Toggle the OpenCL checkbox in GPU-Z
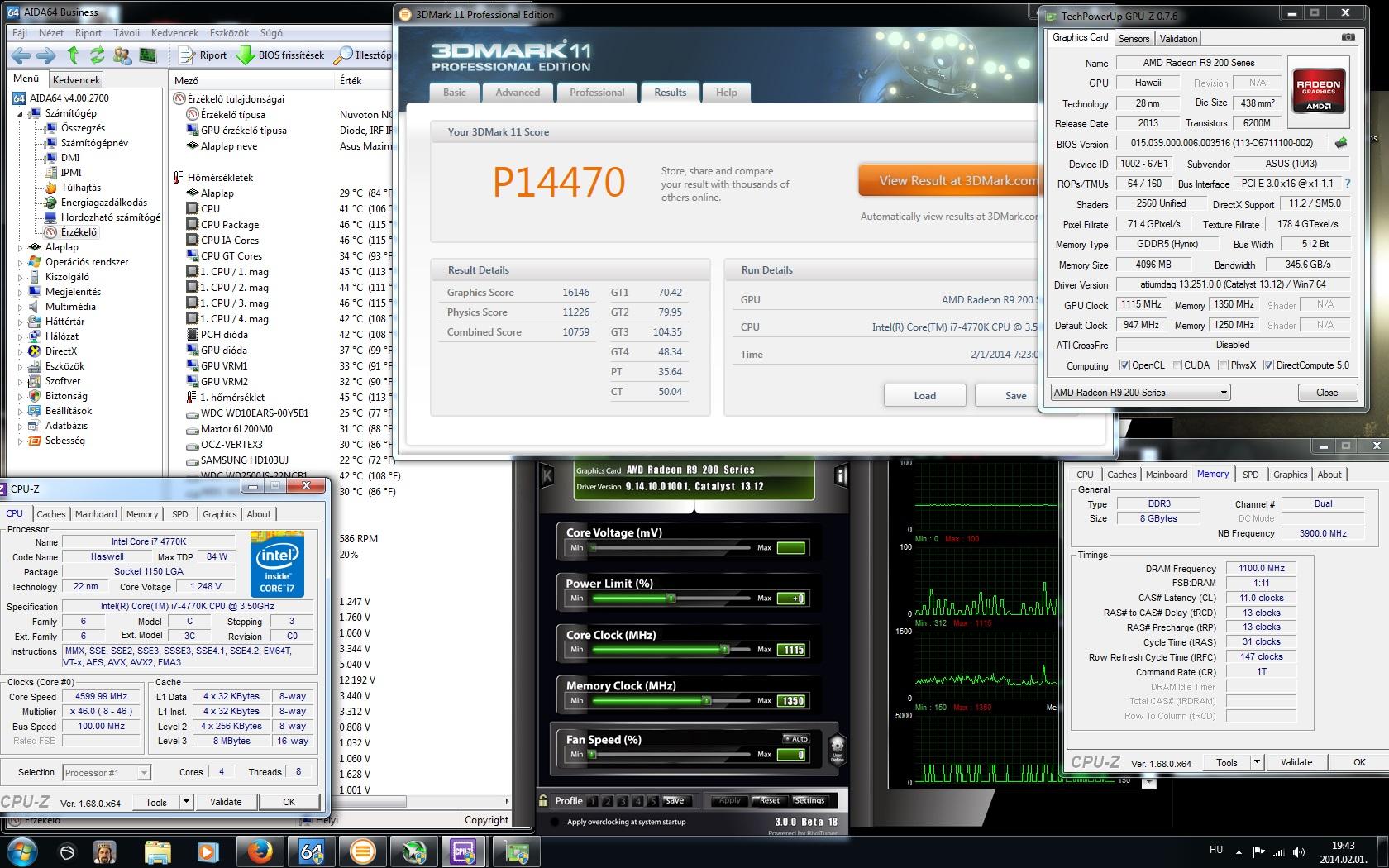The height and width of the screenshot is (868, 1389). [x=1124, y=365]
